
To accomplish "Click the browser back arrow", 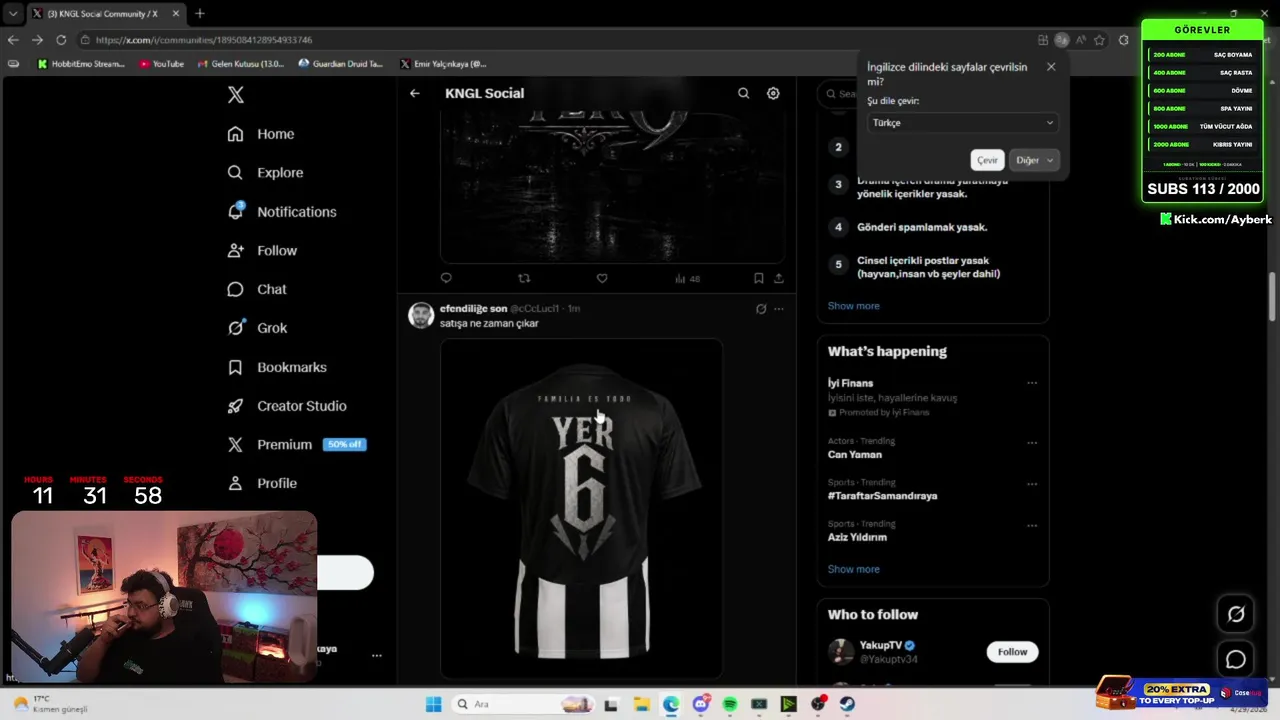I will (x=13, y=40).
